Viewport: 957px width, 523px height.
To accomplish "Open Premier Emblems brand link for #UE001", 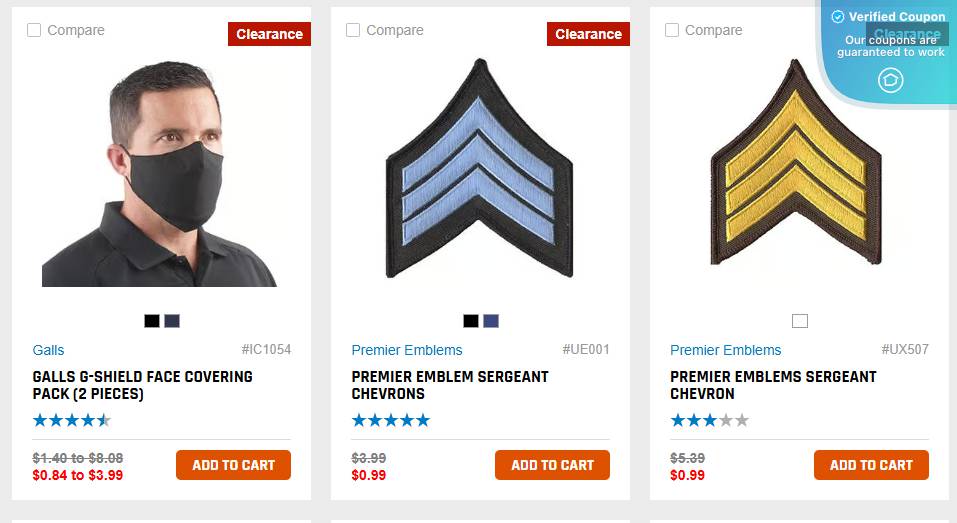I will click(406, 350).
